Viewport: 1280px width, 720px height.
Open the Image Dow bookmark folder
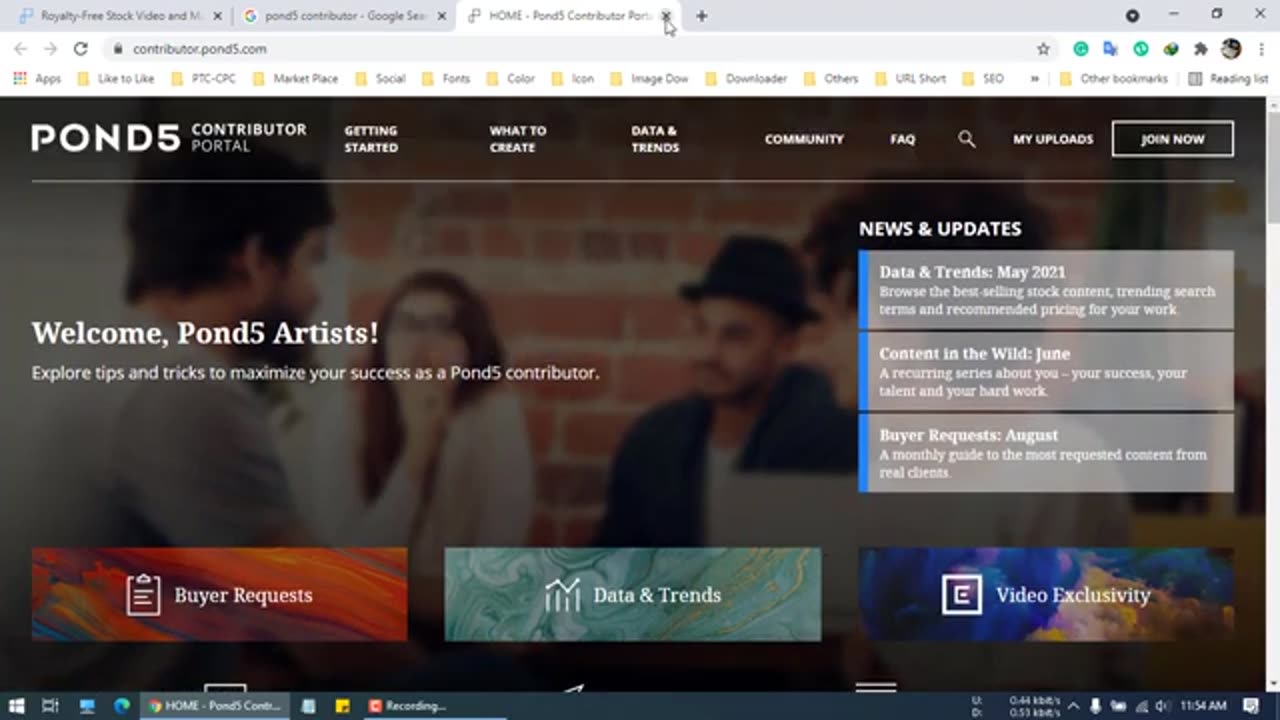click(x=650, y=78)
